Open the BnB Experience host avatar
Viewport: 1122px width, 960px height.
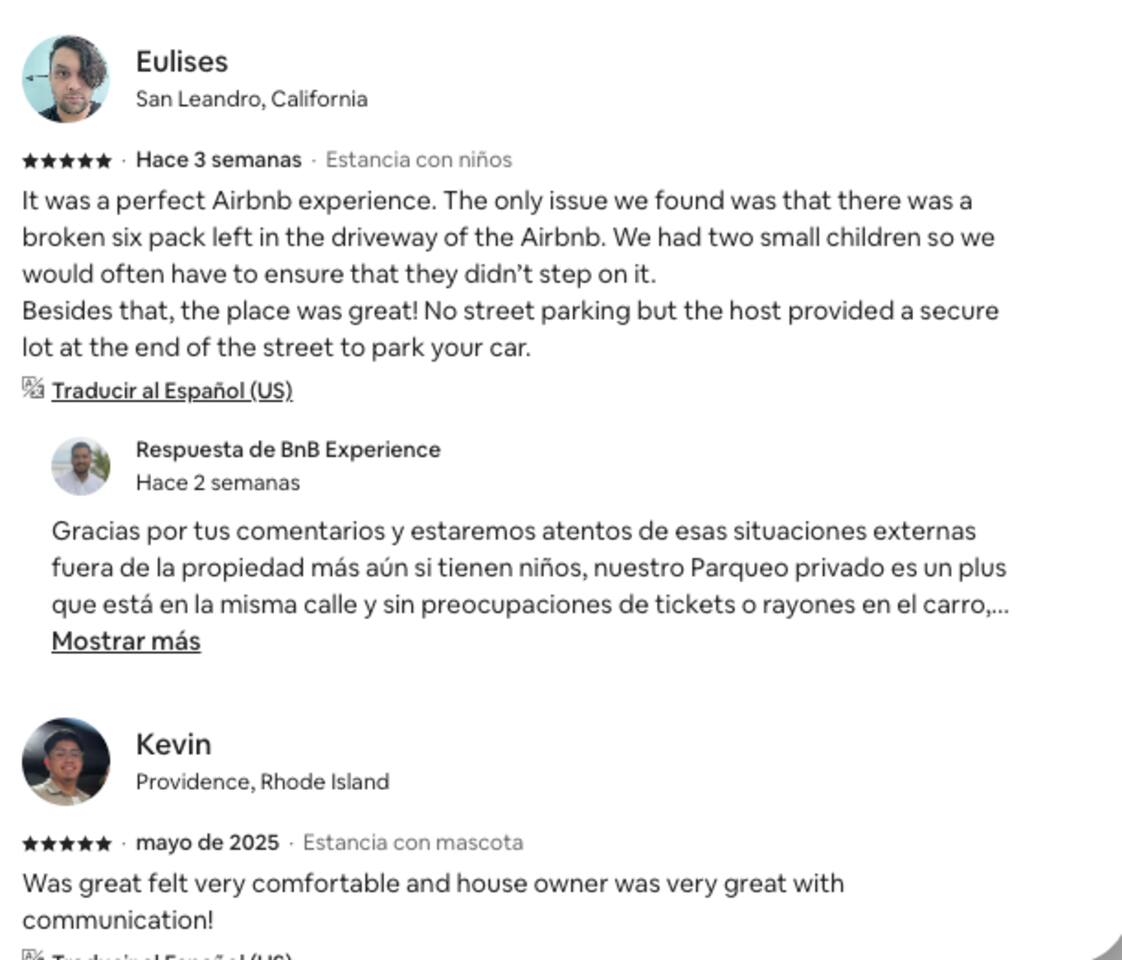81,466
